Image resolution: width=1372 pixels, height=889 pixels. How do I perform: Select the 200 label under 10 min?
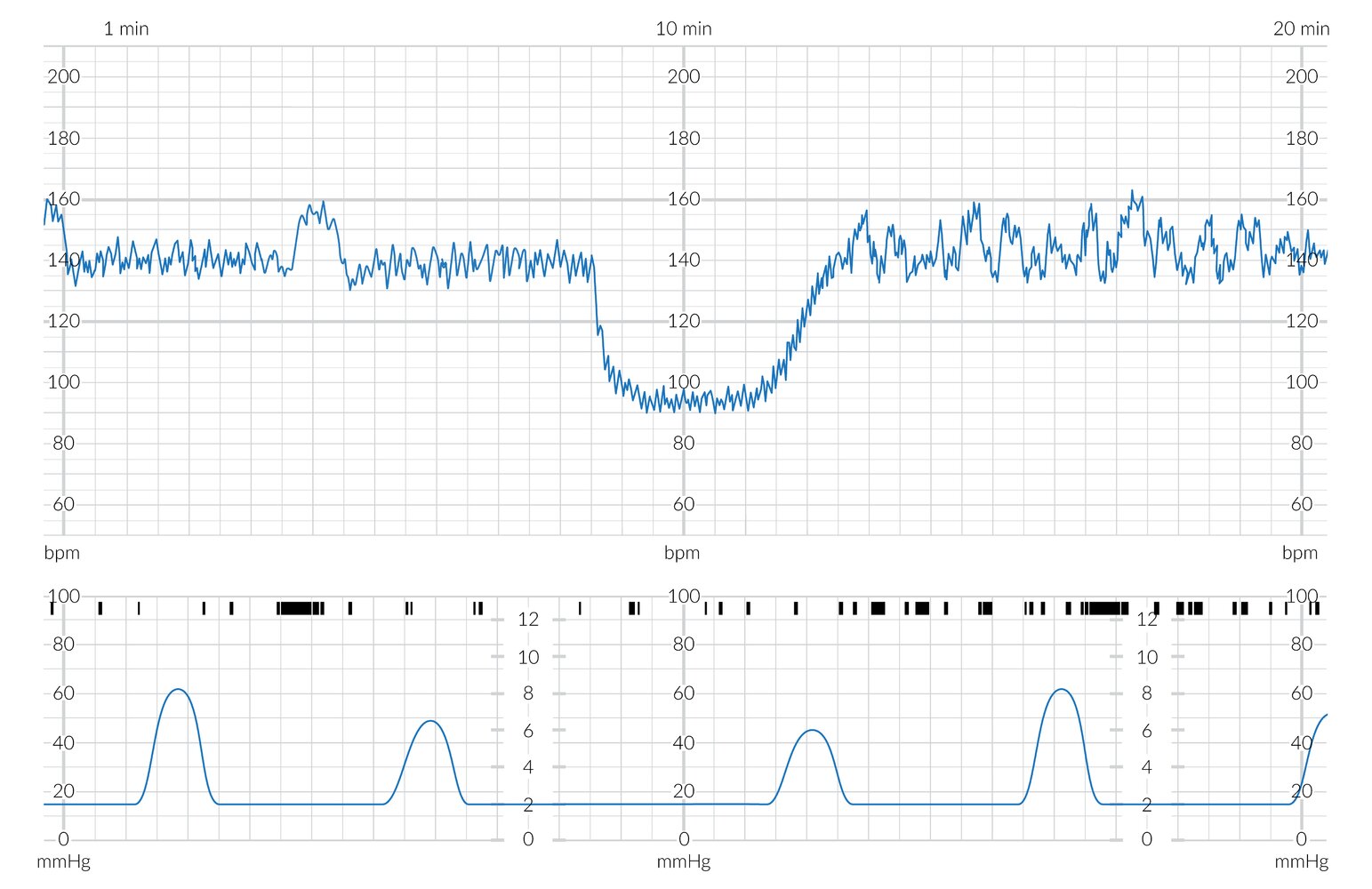[684, 76]
